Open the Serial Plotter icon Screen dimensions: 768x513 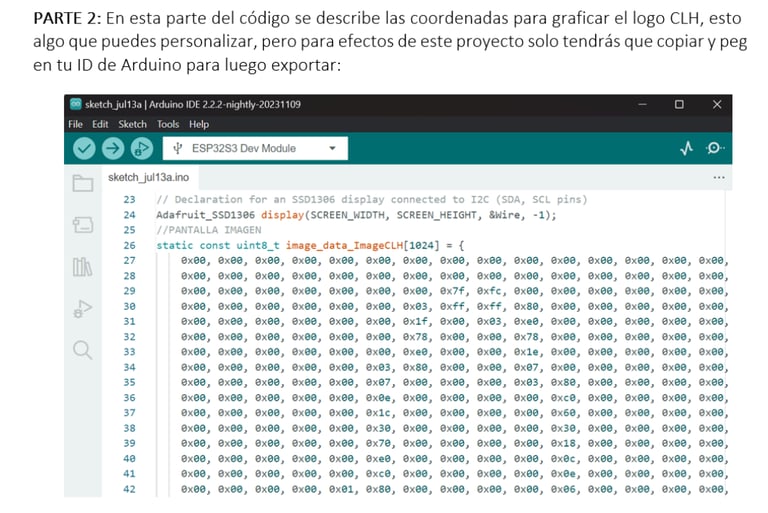[x=687, y=148]
